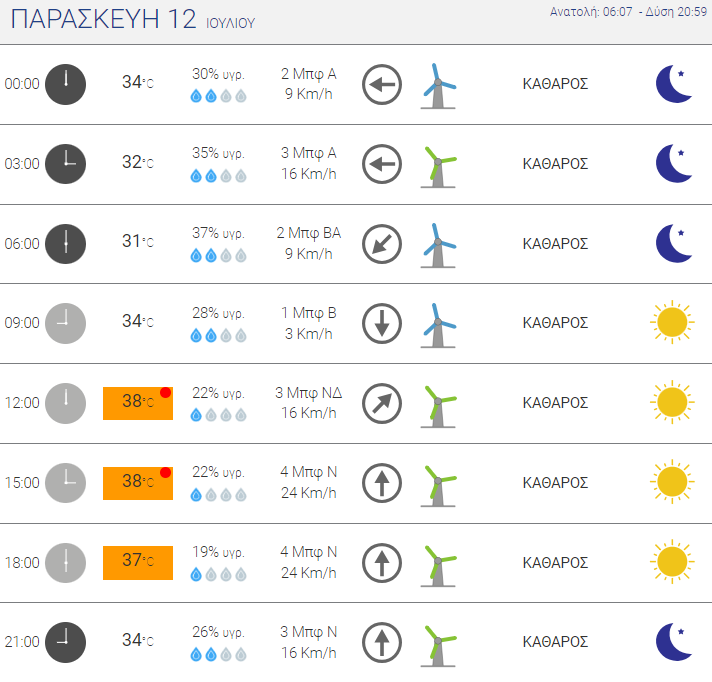Click the humidity droplets at 12:00
The image size is (712, 682).
click(x=218, y=415)
